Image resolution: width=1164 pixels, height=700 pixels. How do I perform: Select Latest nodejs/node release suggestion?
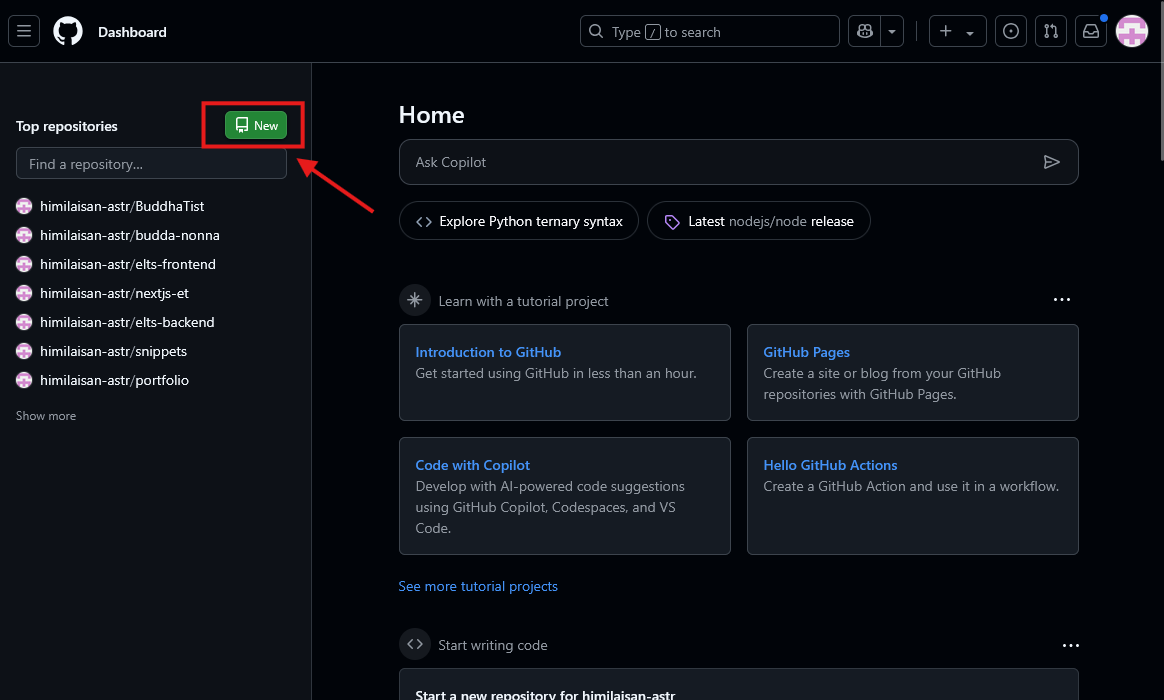click(x=759, y=220)
